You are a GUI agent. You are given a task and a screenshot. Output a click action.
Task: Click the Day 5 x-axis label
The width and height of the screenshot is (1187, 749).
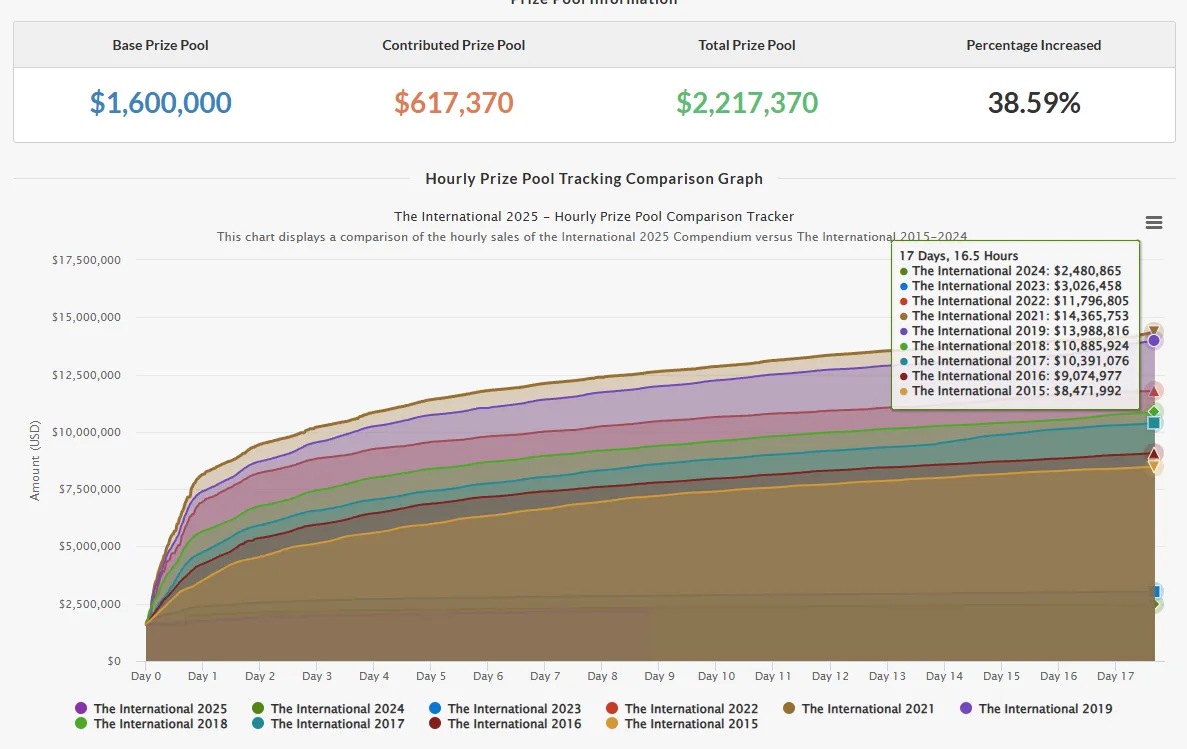click(x=431, y=676)
